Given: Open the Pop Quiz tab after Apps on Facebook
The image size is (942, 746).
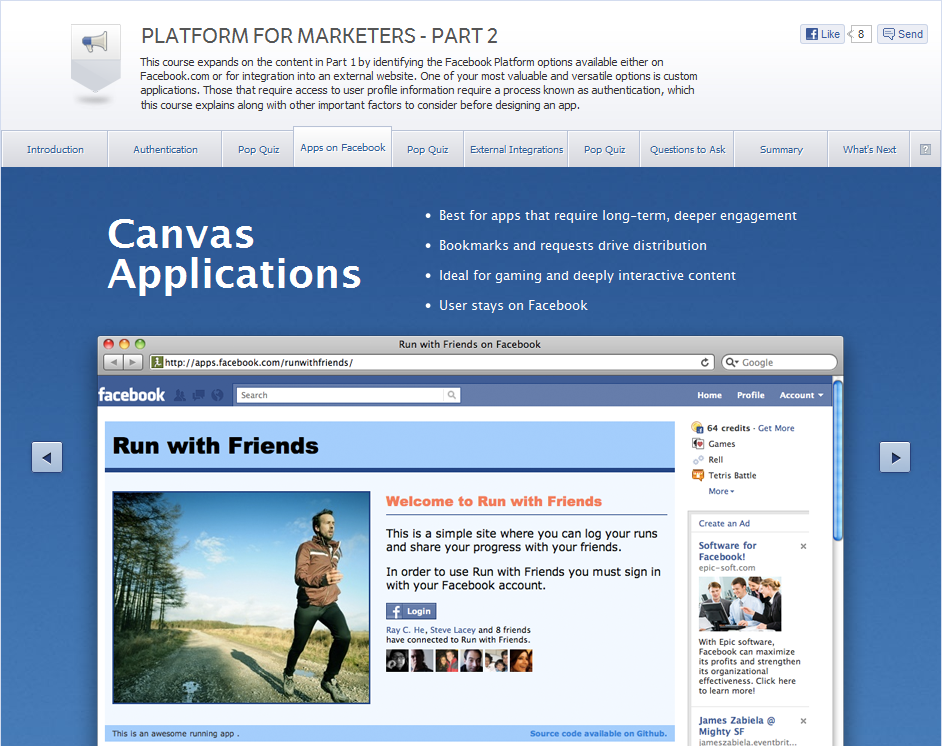Looking at the screenshot, I should pyautogui.click(x=427, y=149).
